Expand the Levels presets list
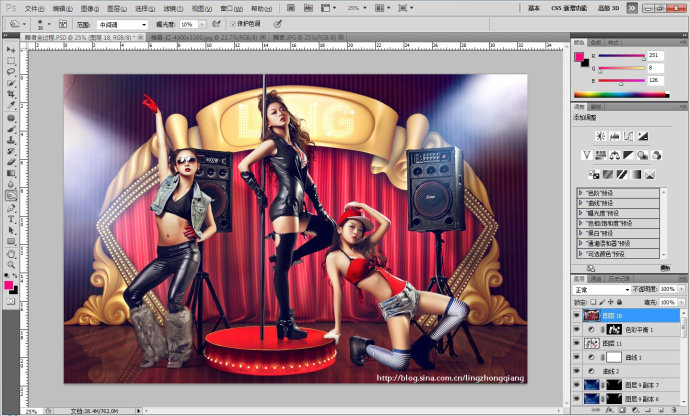The image size is (690, 416). point(581,193)
